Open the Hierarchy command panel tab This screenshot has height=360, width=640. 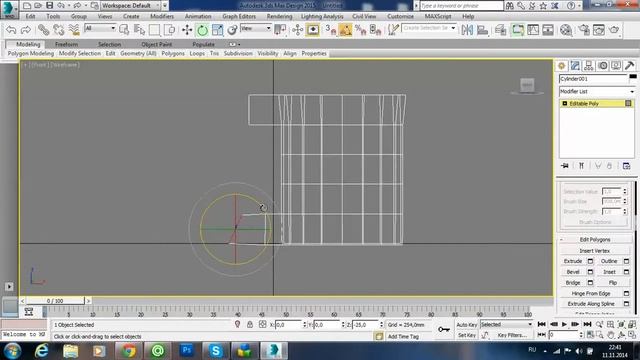pos(589,66)
